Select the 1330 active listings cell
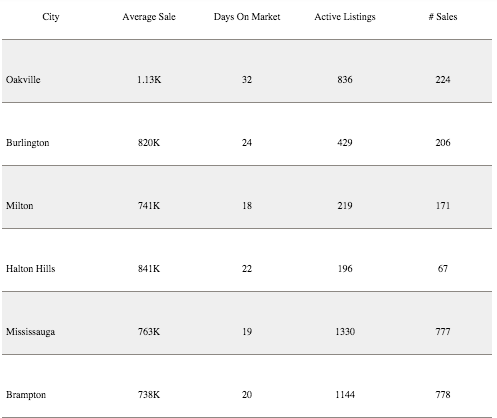497x418 pixels. pyautogui.click(x=345, y=332)
